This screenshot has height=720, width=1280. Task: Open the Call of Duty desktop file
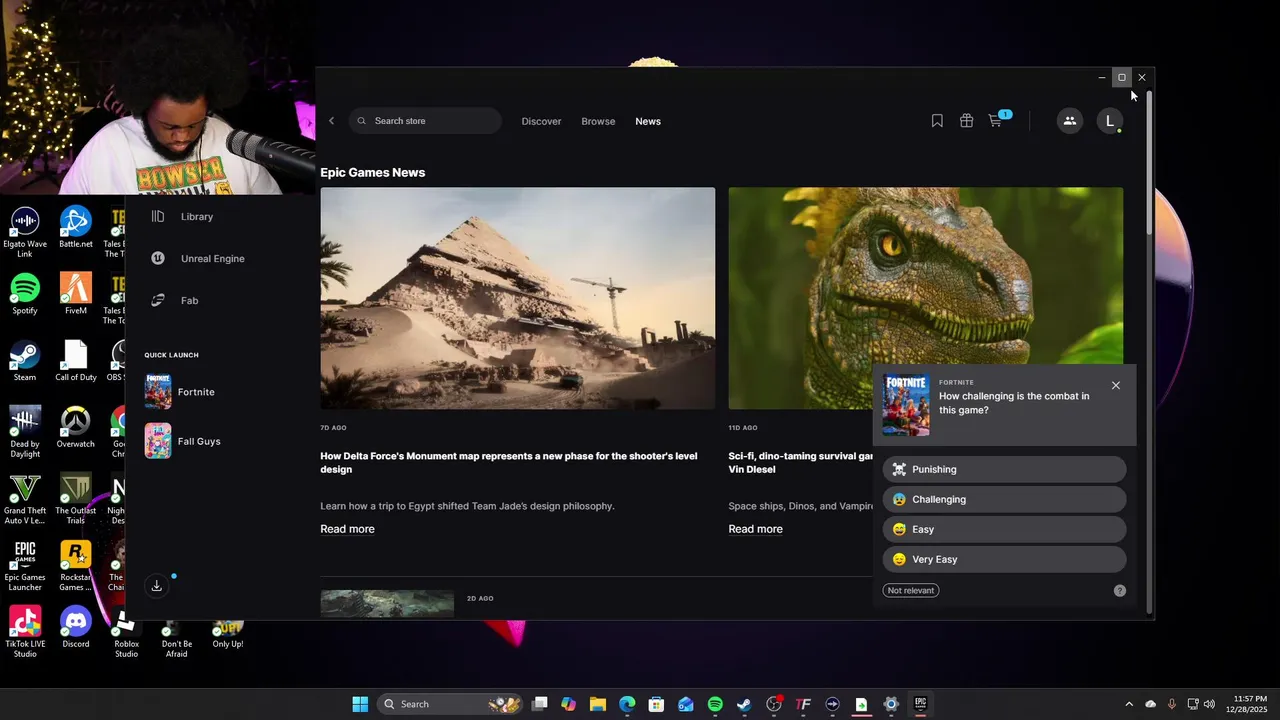(75, 361)
